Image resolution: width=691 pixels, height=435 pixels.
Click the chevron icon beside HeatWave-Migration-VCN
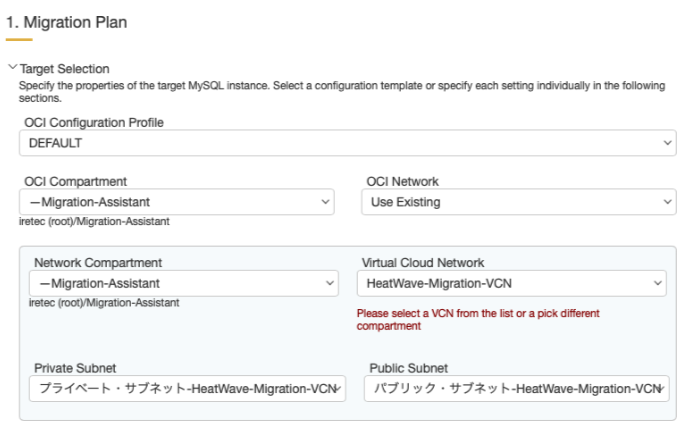658,284
